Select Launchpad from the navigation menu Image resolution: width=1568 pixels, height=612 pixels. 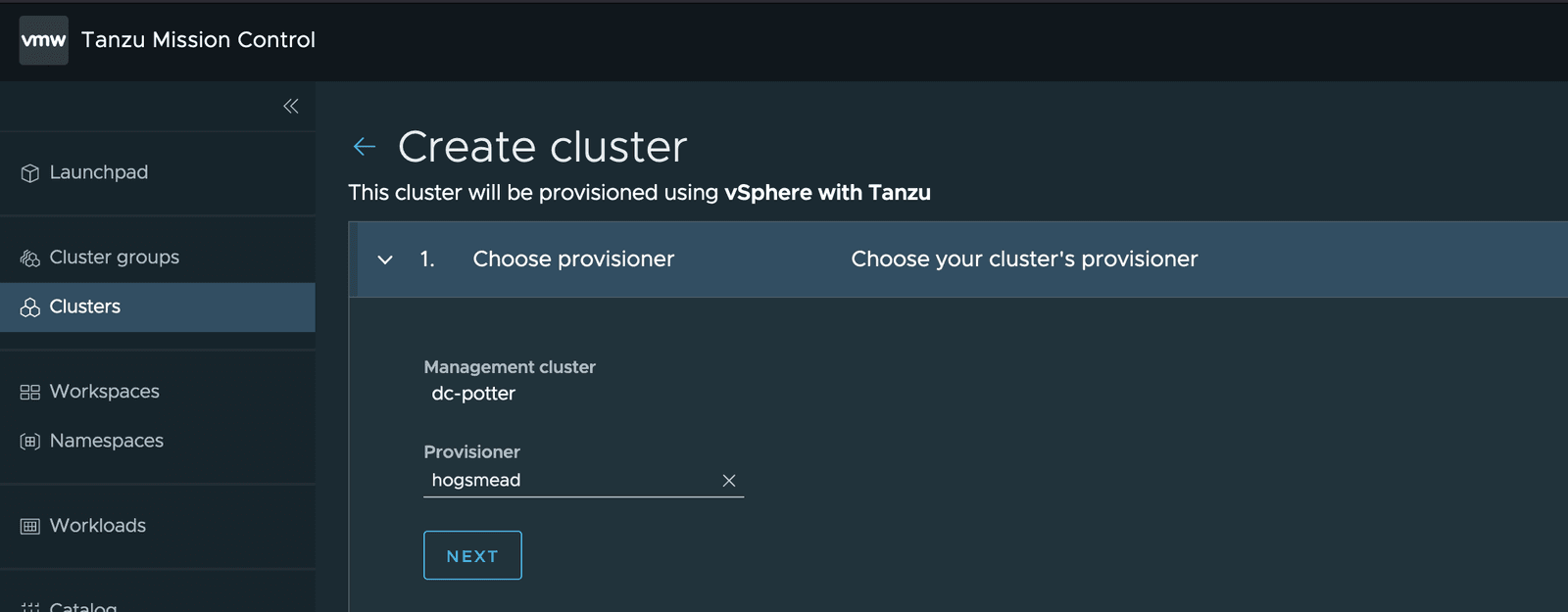pos(98,172)
